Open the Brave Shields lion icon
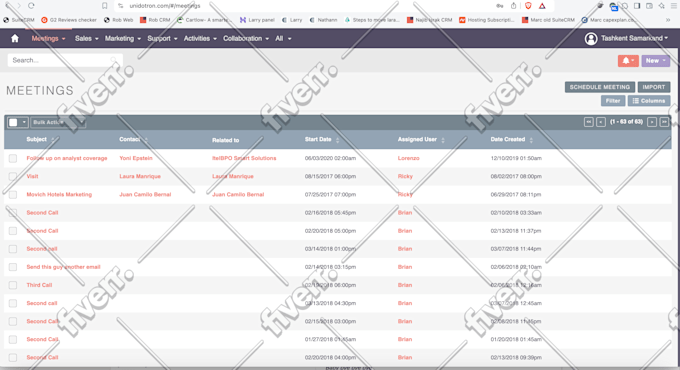 528,6
